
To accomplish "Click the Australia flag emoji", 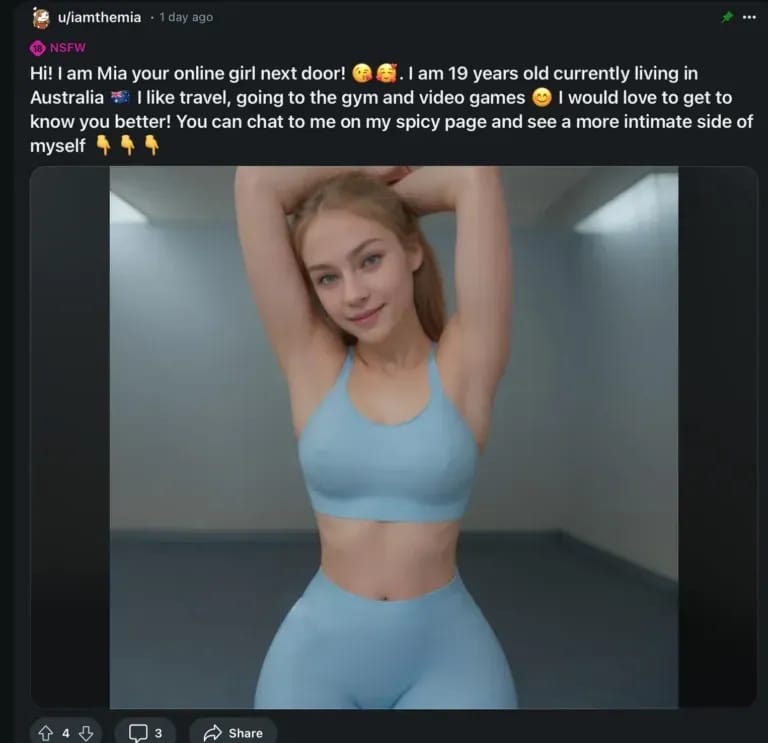I will (x=120, y=97).
